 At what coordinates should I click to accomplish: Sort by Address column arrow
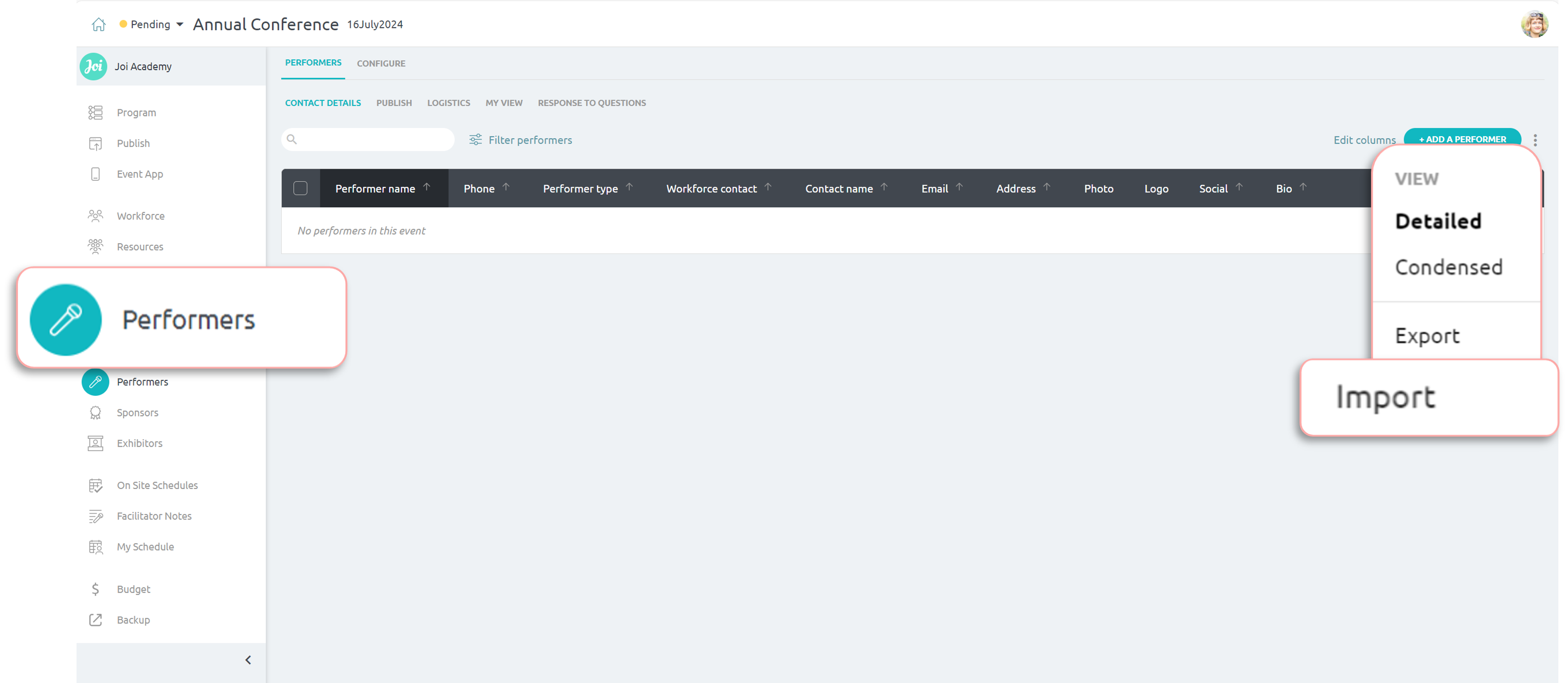(1047, 187)
